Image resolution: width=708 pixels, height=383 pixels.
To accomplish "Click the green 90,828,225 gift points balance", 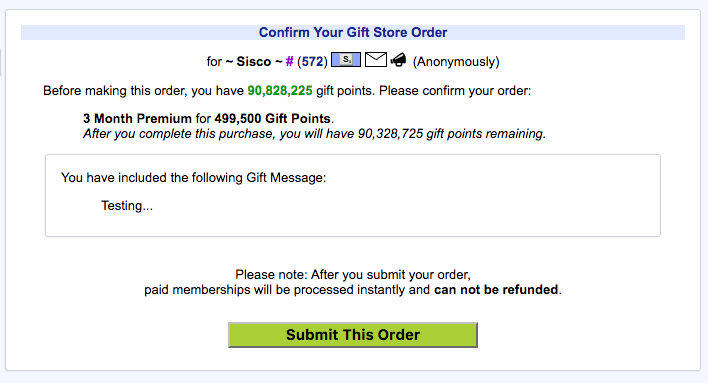I will click(x=280, y=91).
